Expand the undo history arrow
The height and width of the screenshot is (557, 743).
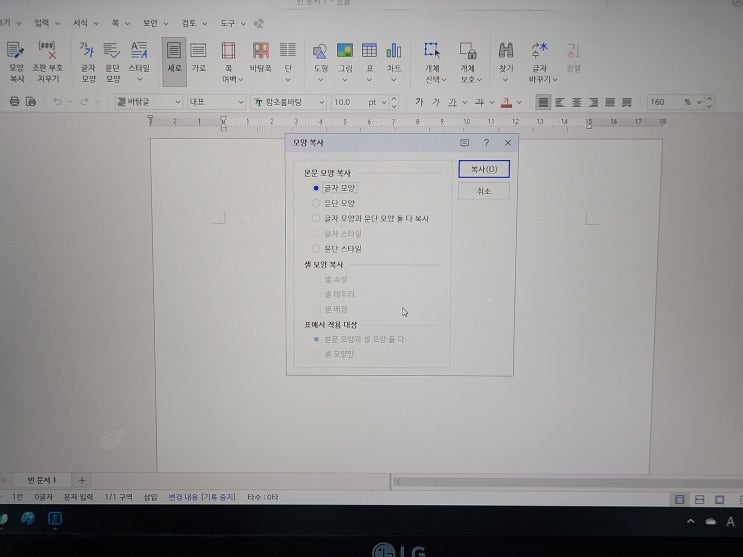click(70, 101)
